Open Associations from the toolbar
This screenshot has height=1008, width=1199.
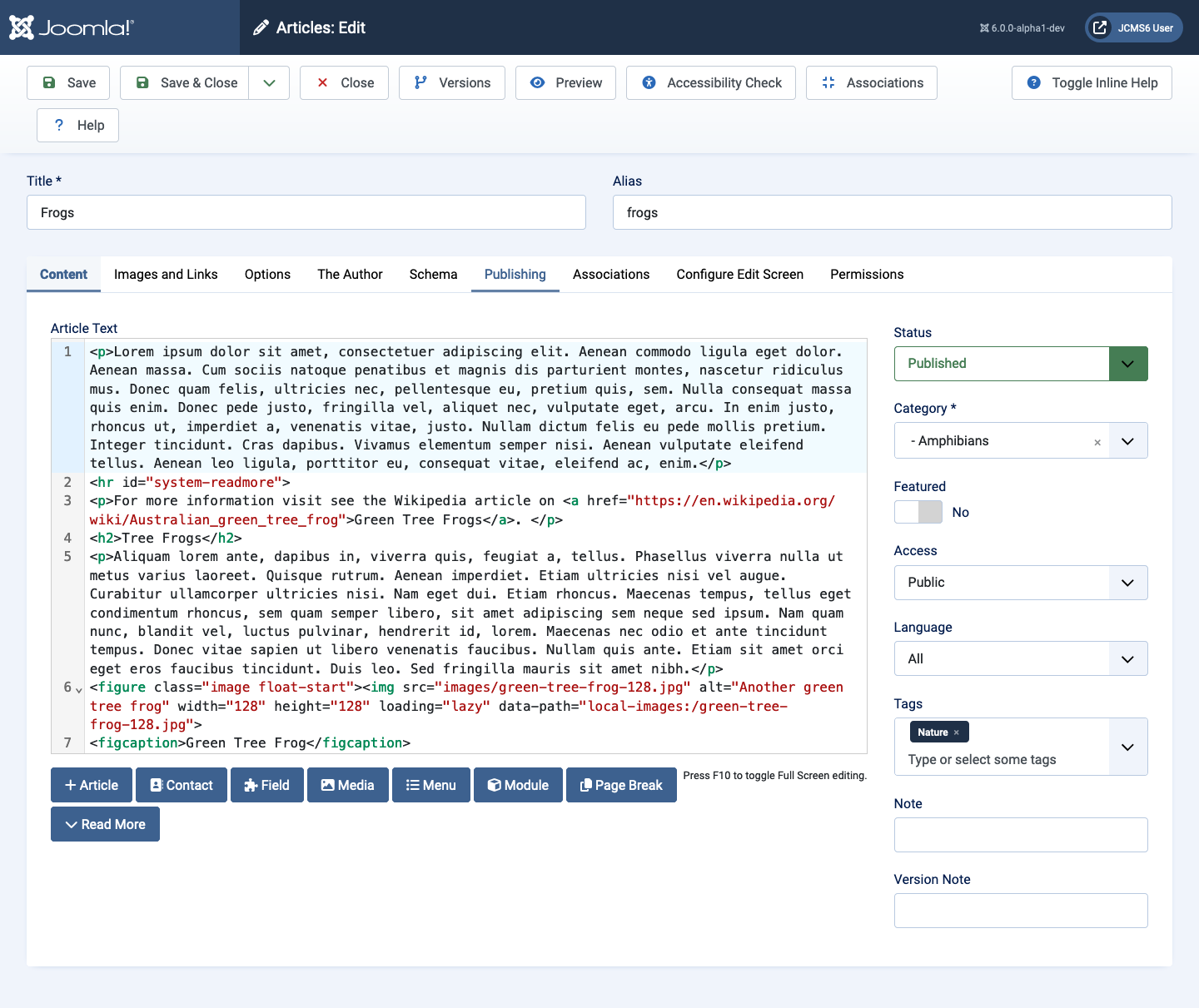871,82
